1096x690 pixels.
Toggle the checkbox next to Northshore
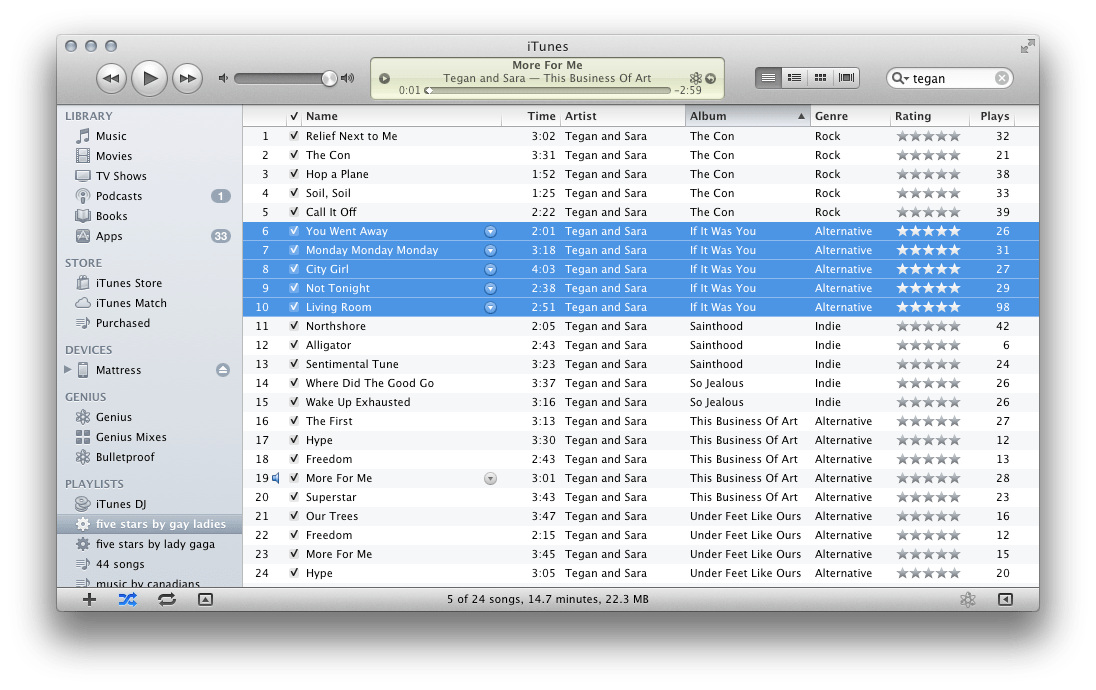tap(293, 325)
